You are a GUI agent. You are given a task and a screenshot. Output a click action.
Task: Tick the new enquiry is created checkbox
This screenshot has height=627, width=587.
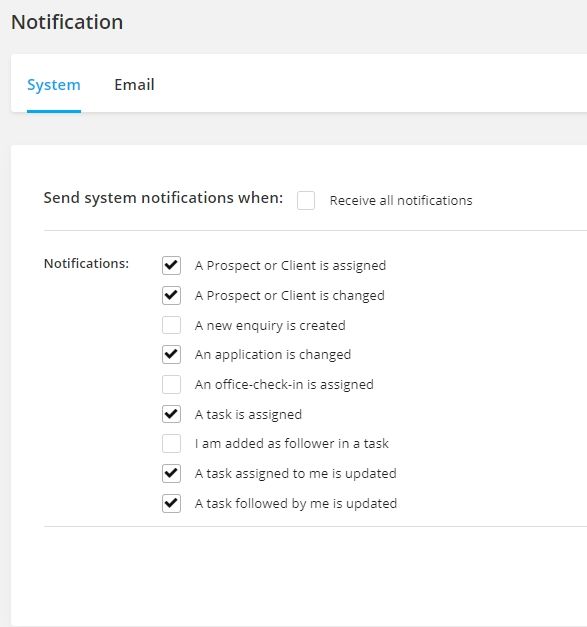171,325
